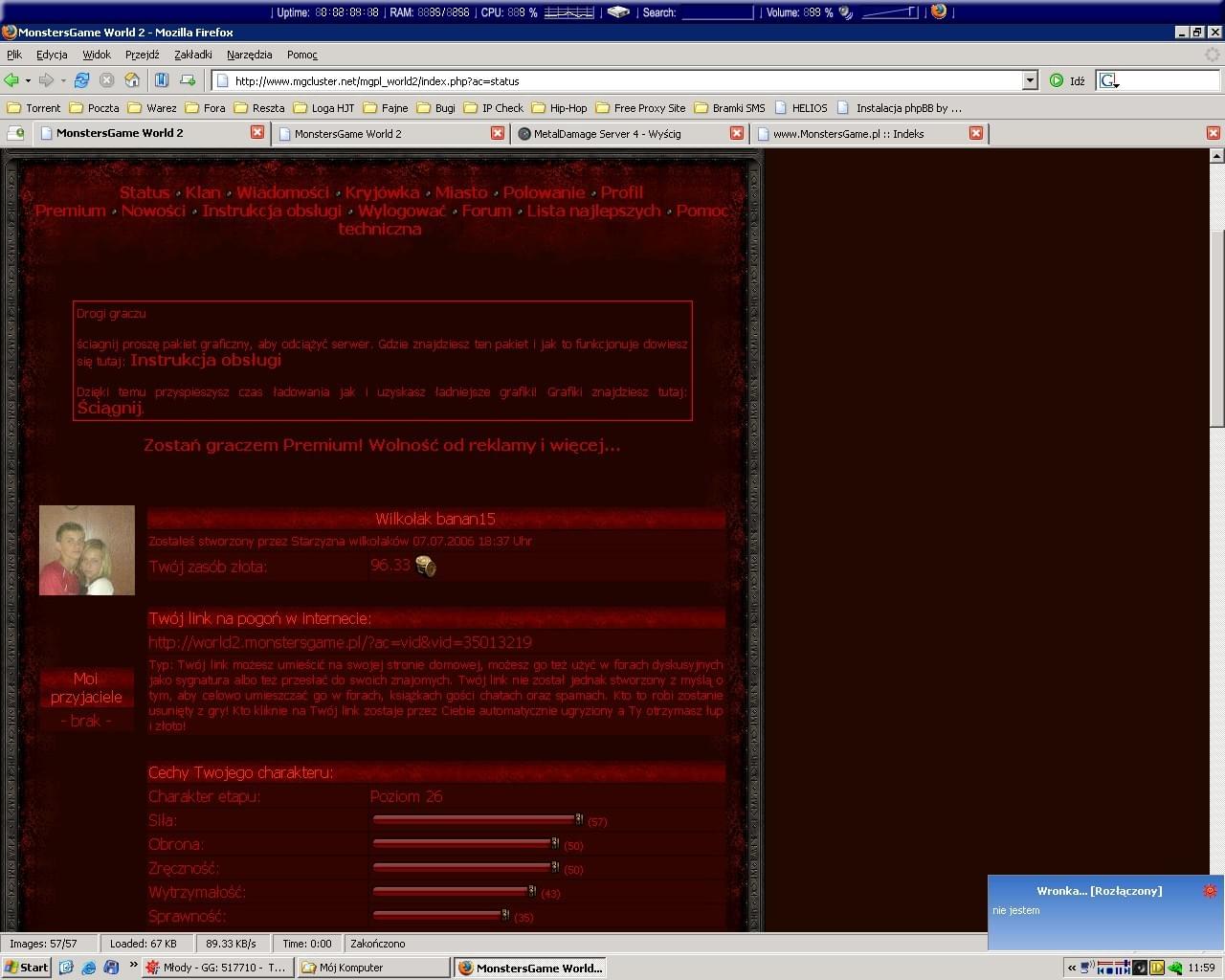This screenshot has width=1225, height=980.
Task: Open the Widok menu
Action: (97, 55)
